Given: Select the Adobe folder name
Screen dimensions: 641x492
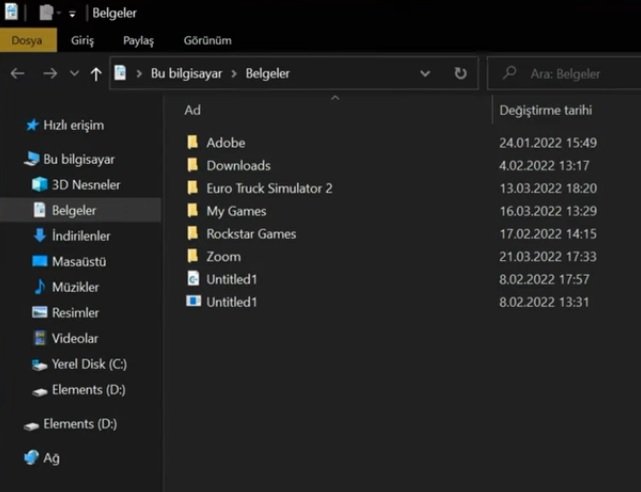Looking at the screenshot, I should point(226,143).
